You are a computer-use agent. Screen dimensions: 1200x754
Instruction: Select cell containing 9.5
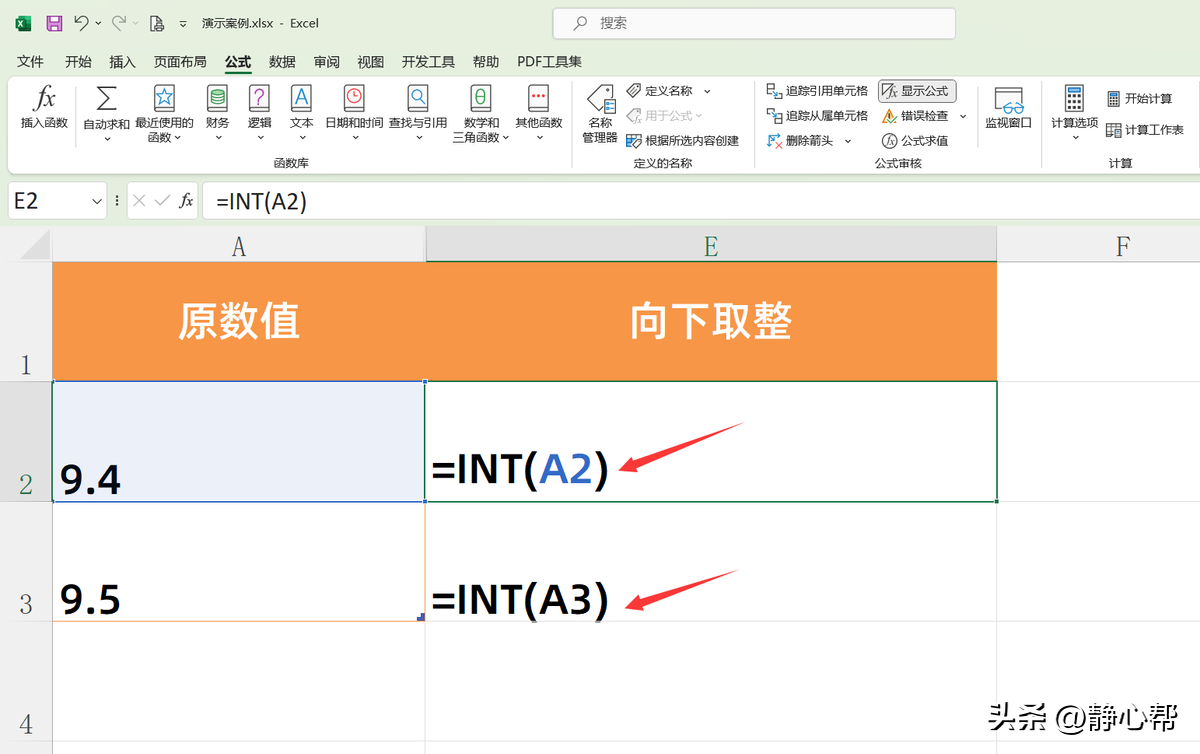point(239,561)
